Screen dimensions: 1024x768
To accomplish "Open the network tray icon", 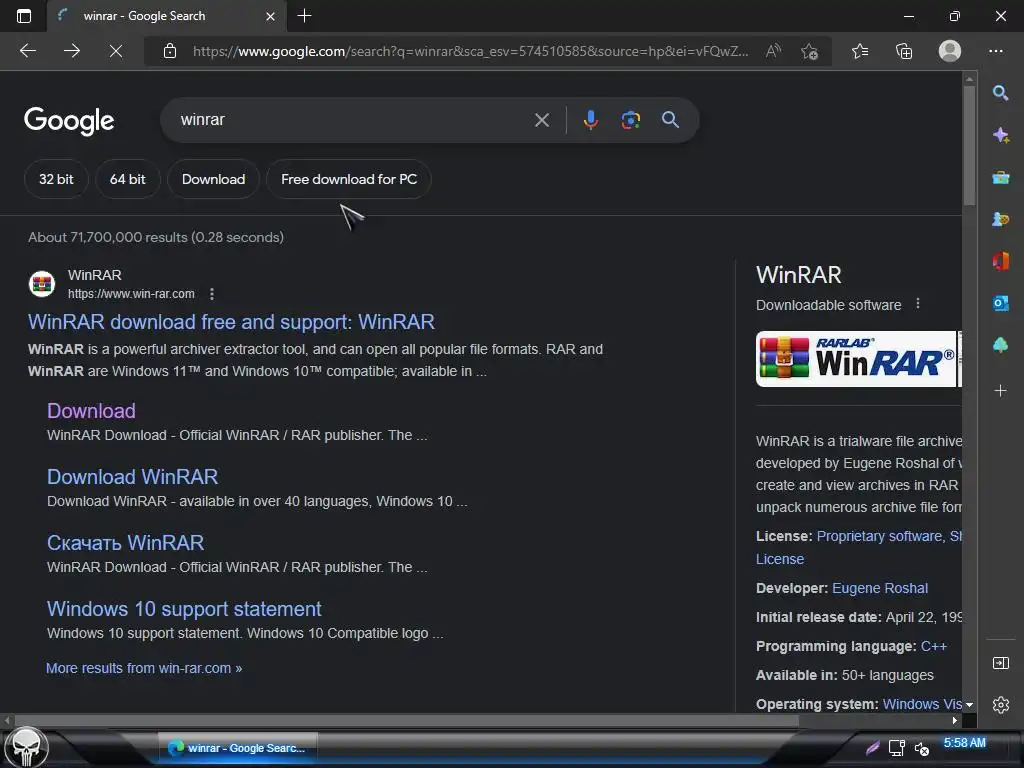I will [x=897, y=748].
